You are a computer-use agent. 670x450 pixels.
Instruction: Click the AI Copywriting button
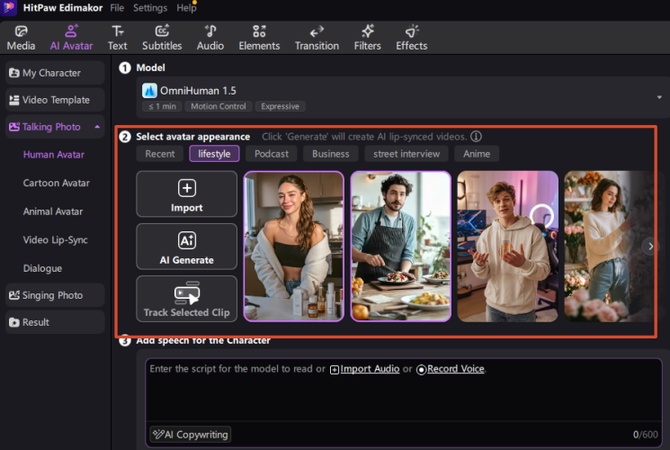pos(191,435)
